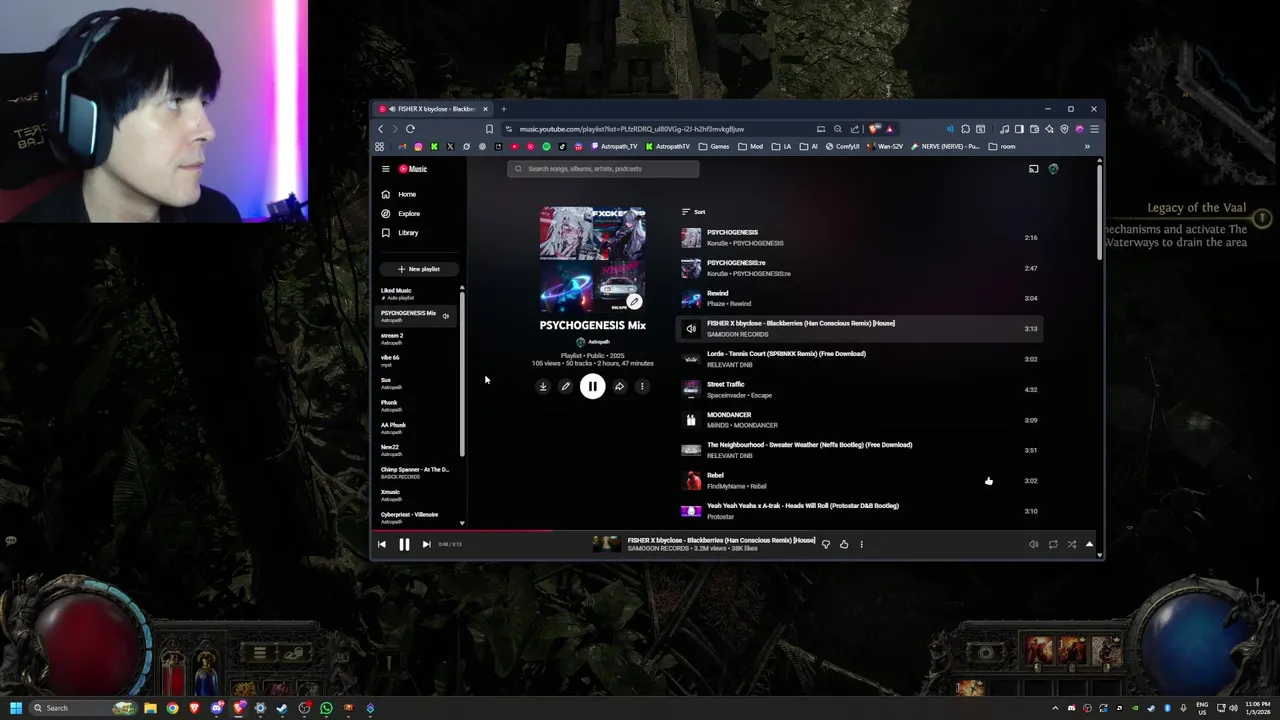The height and width of the screenshot is (720, 1280).
Task: Click the YouTube Music logo
Action: (413, 169)
